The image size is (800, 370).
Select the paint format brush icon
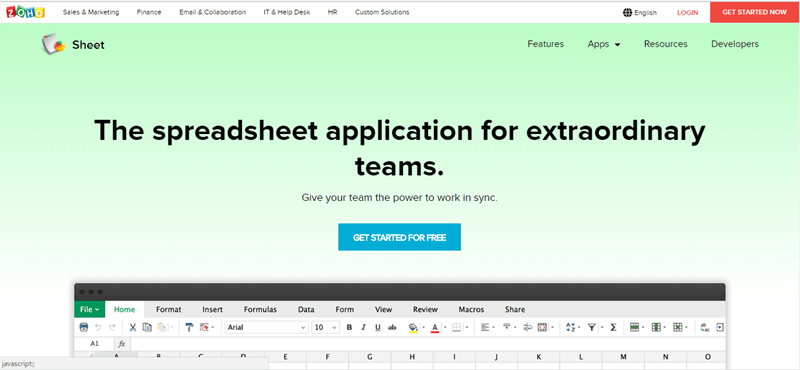click(189, 327)
